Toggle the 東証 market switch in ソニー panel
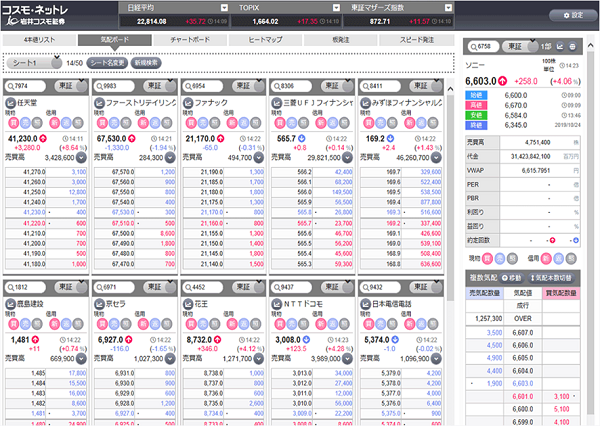The height and width of the screenshot is (426, 600). (520, 46)
